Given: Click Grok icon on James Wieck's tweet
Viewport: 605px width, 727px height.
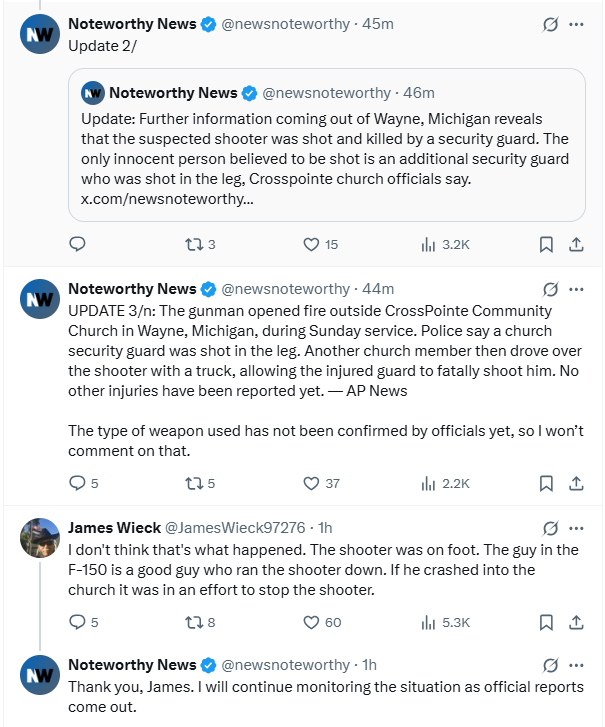Looking at the screenshot, I should tap(549, 528).
